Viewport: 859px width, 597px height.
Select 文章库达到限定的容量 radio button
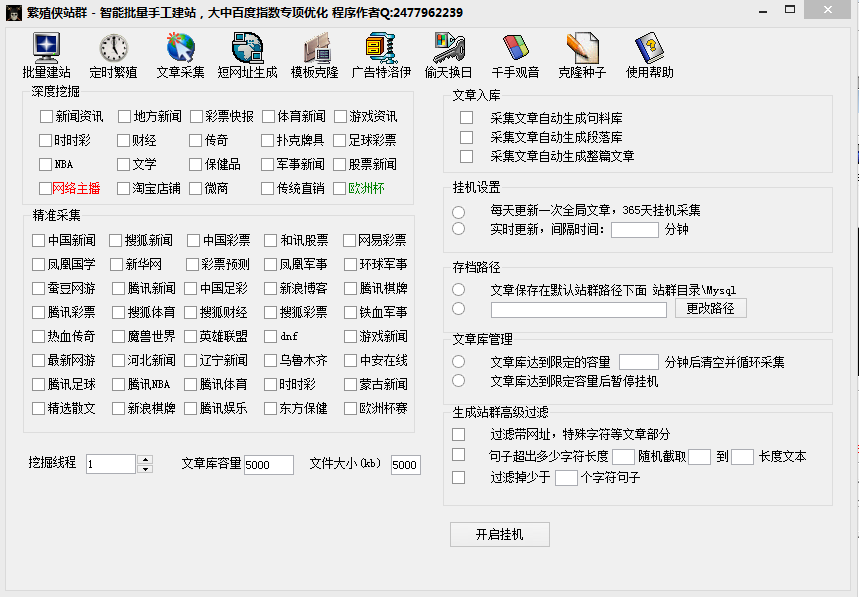tap(459, 361)
